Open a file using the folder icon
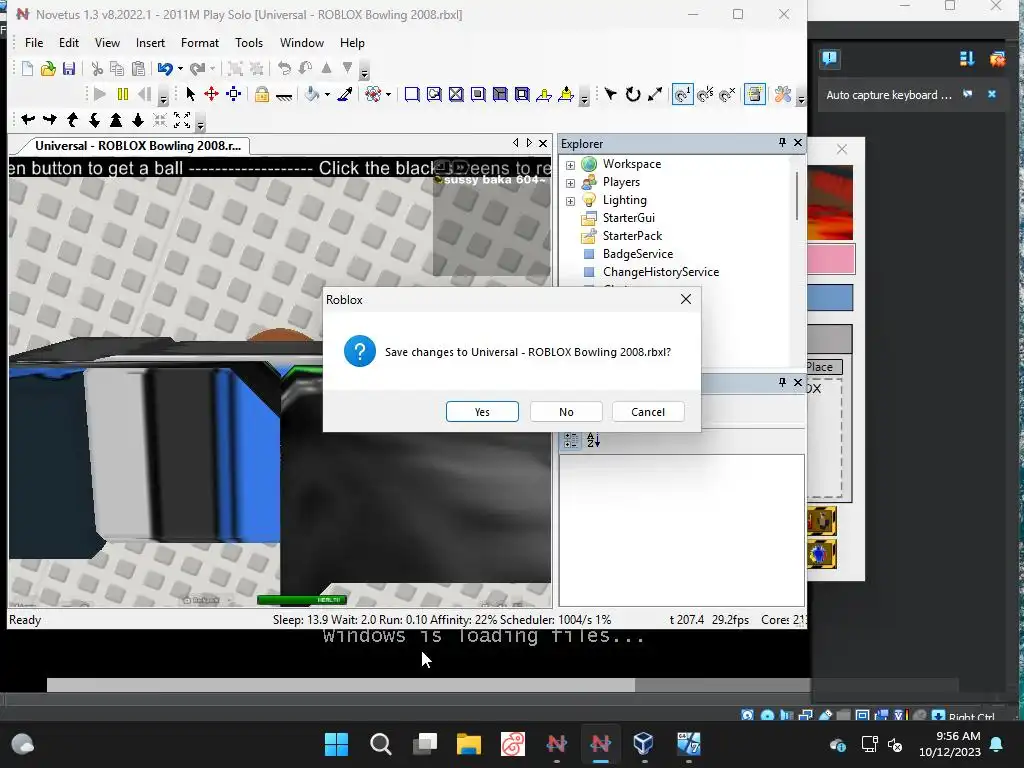The image size is (1024, 768). click(x=48, y=69)
